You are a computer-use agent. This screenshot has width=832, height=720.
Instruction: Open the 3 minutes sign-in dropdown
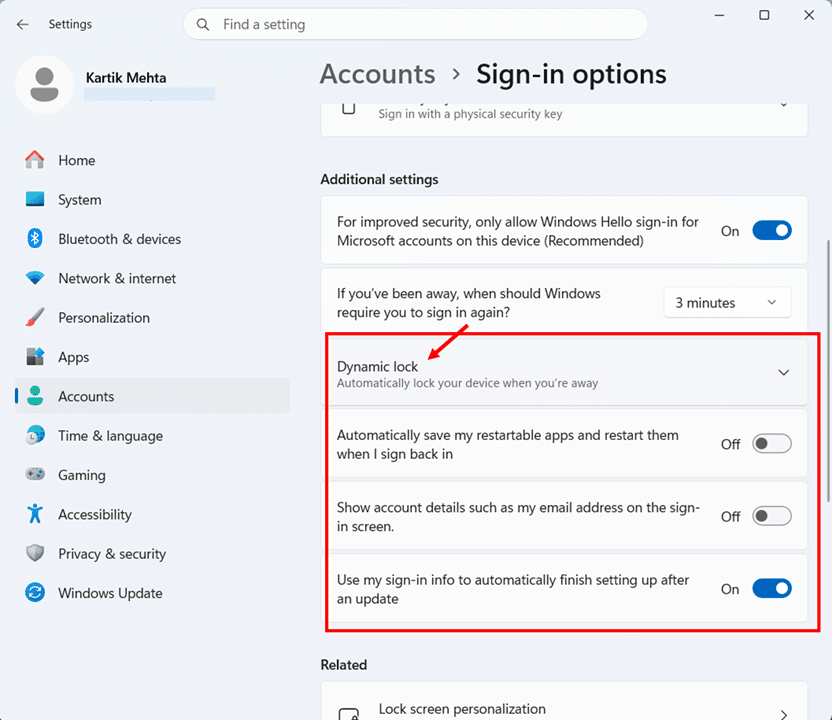coord(727,302)
